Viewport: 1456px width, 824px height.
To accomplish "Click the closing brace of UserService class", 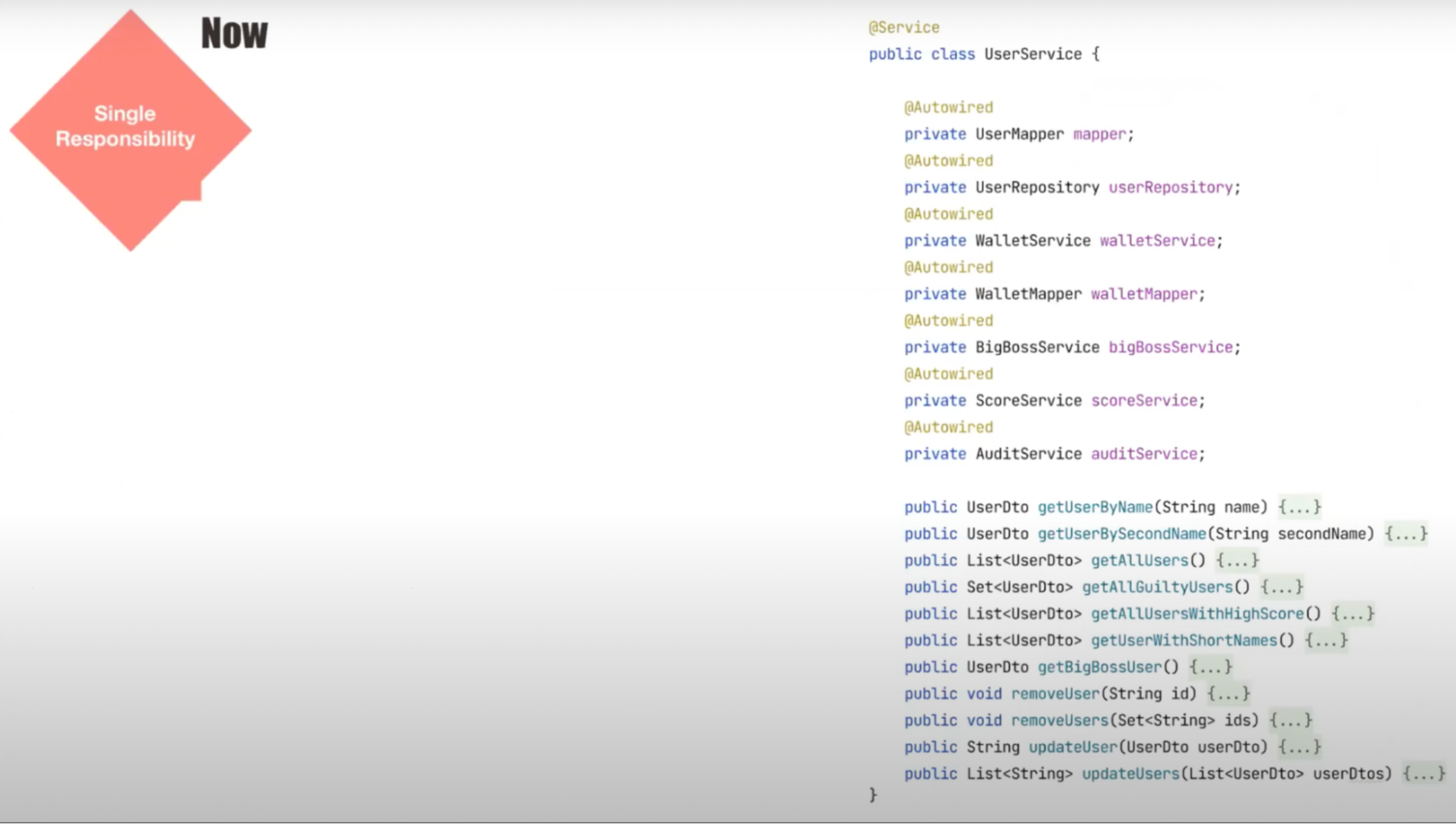I will [873, 795].
